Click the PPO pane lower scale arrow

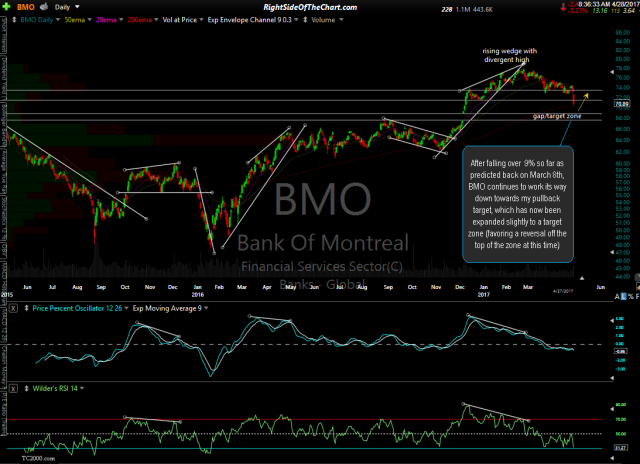tap(612, 378)
